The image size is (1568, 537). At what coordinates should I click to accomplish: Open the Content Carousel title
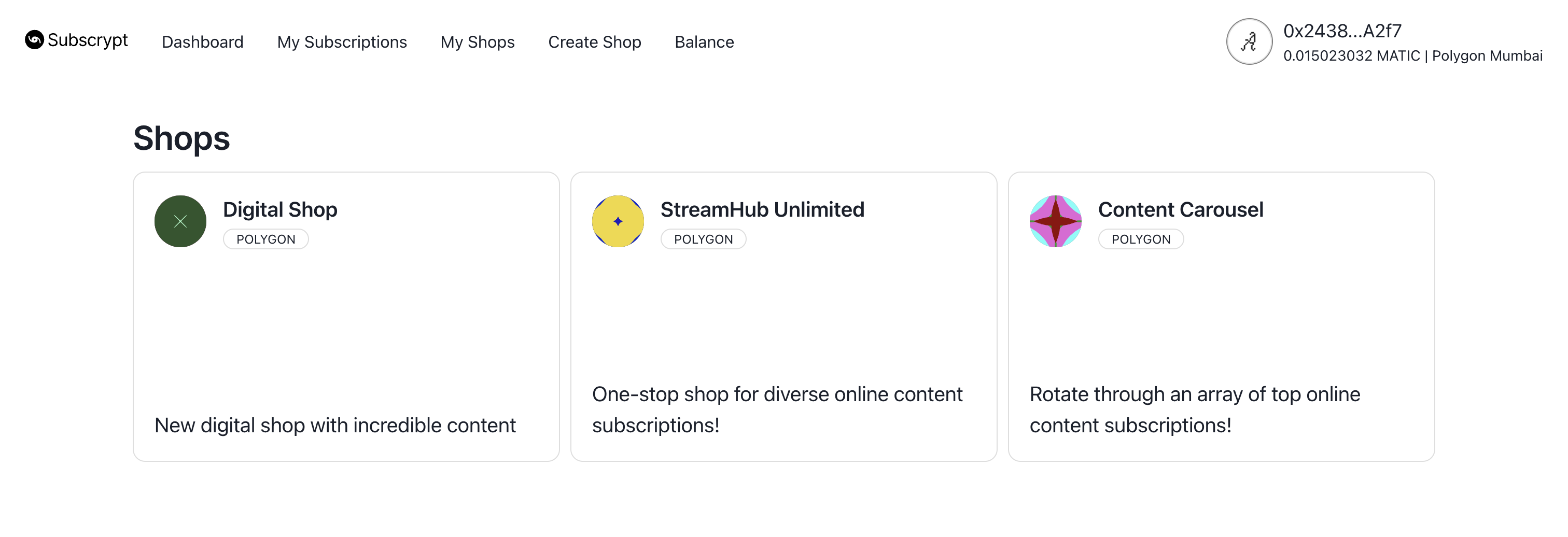1181,209
